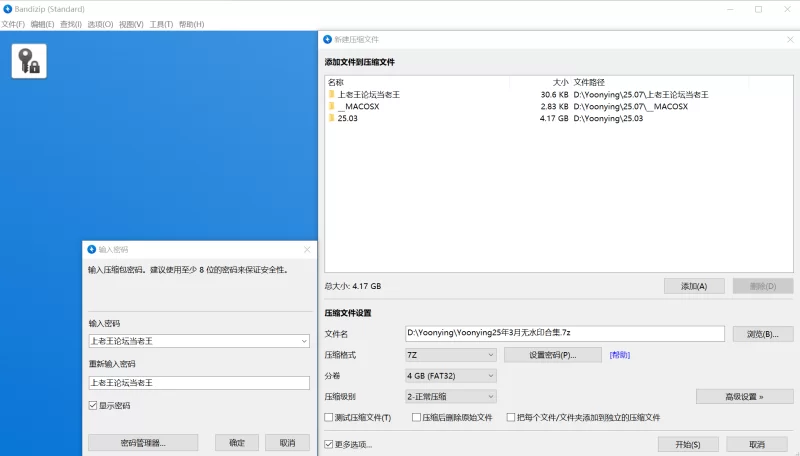
Task: Cancel the 新建压缩文件 dialog
Action: (x=757, y=444)
